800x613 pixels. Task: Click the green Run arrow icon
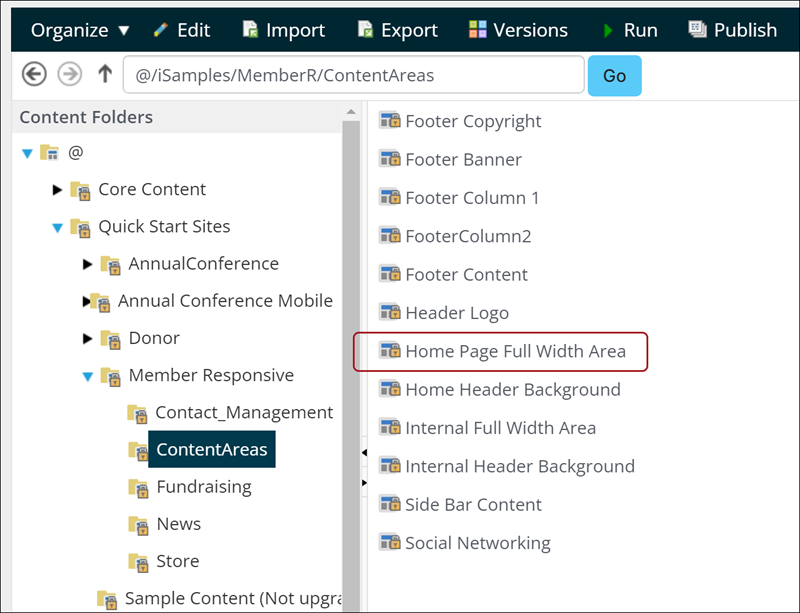[608, 31]
